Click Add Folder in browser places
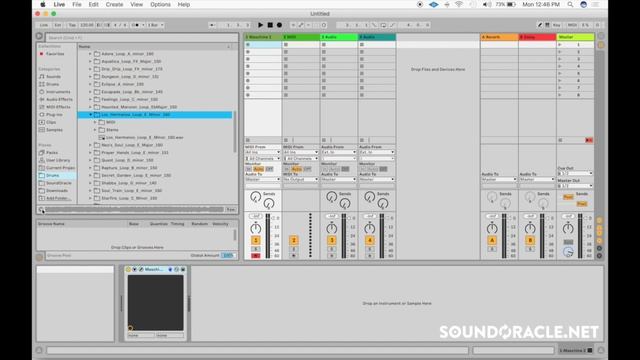Image resolution: width=640 pixels, height=360 pixels. 58,198
